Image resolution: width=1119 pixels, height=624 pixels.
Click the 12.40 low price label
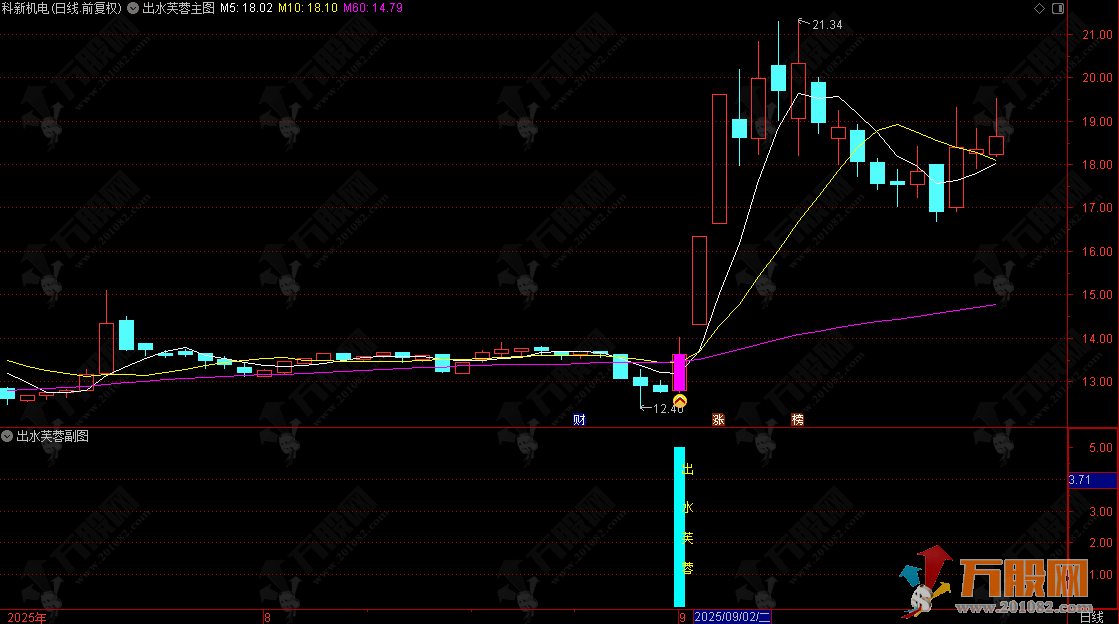669,409
